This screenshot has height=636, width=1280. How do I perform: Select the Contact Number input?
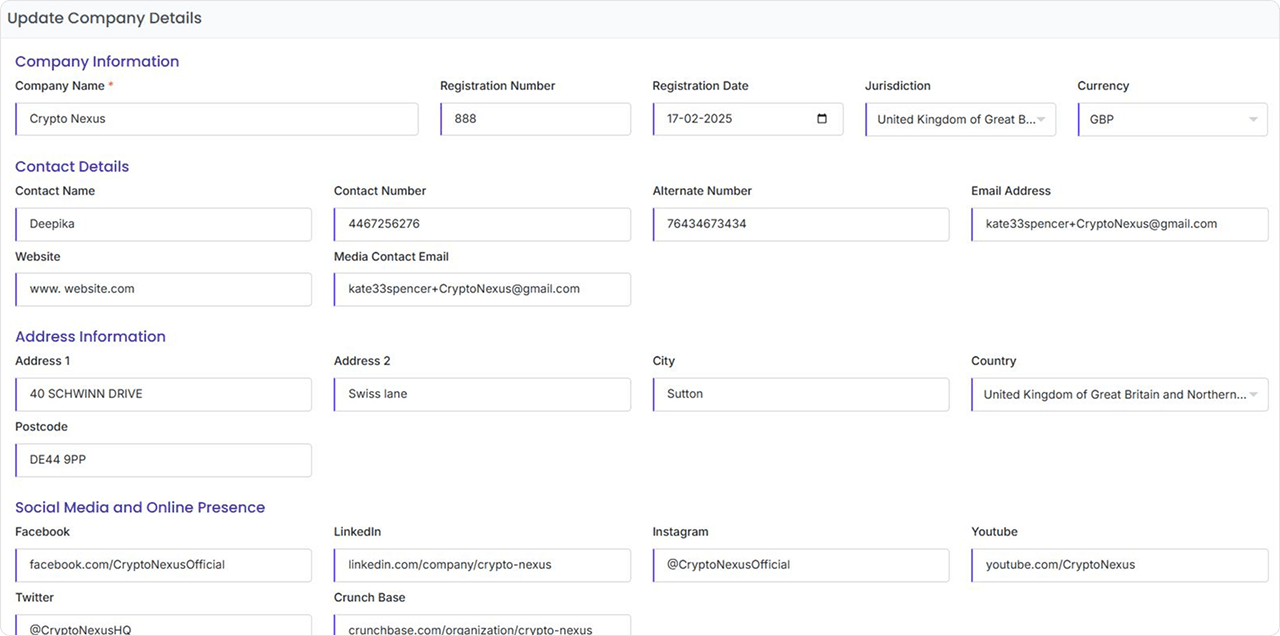(x=482, y=224)
